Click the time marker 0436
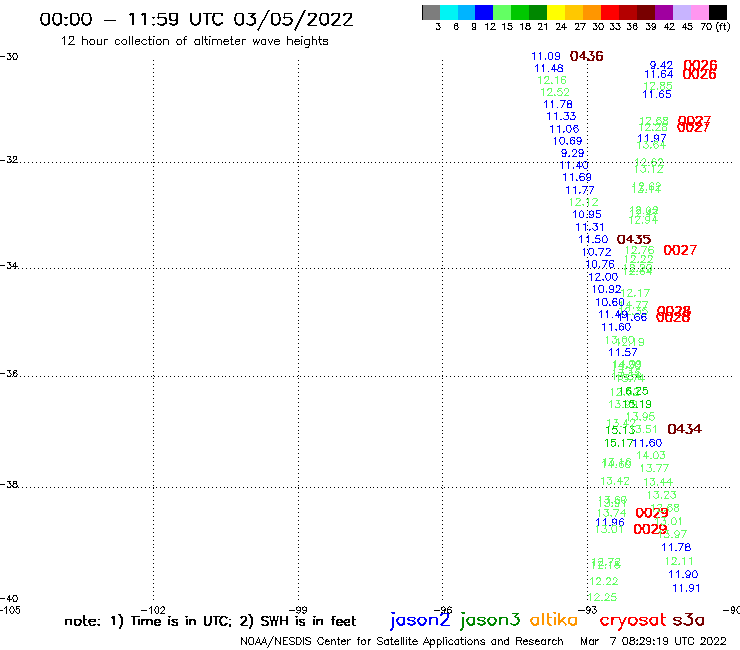 pyautogui.click(x=587, y=56)
